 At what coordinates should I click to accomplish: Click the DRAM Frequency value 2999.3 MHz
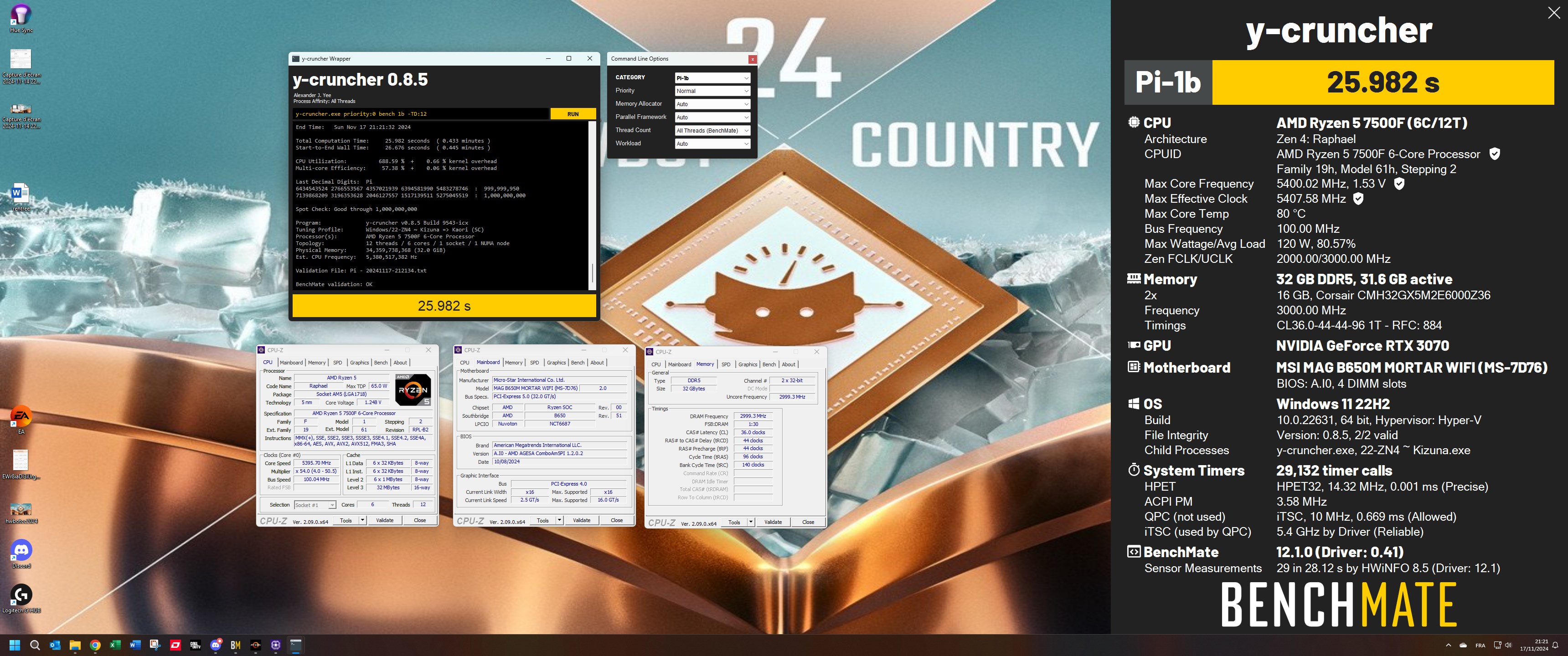(x=753, y=416)
